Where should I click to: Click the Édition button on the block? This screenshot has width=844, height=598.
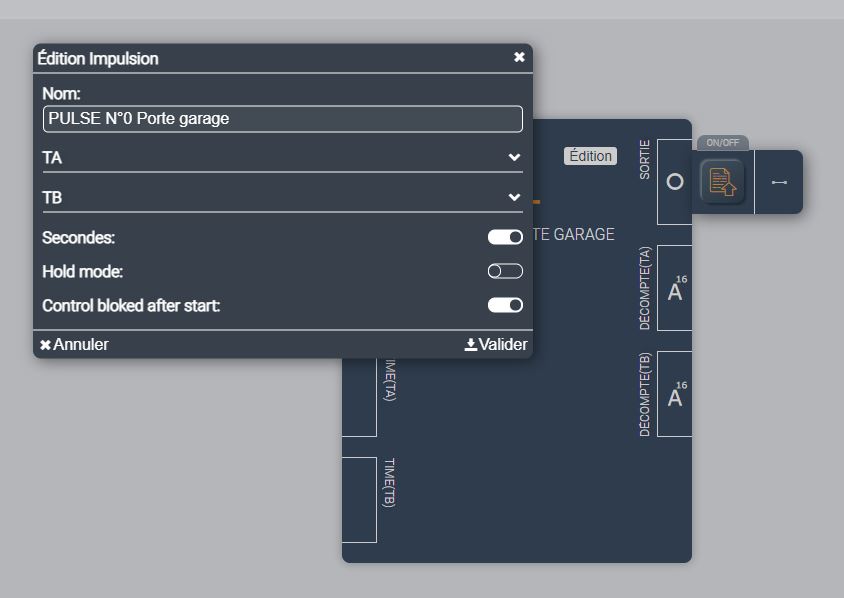click(590, 156)
